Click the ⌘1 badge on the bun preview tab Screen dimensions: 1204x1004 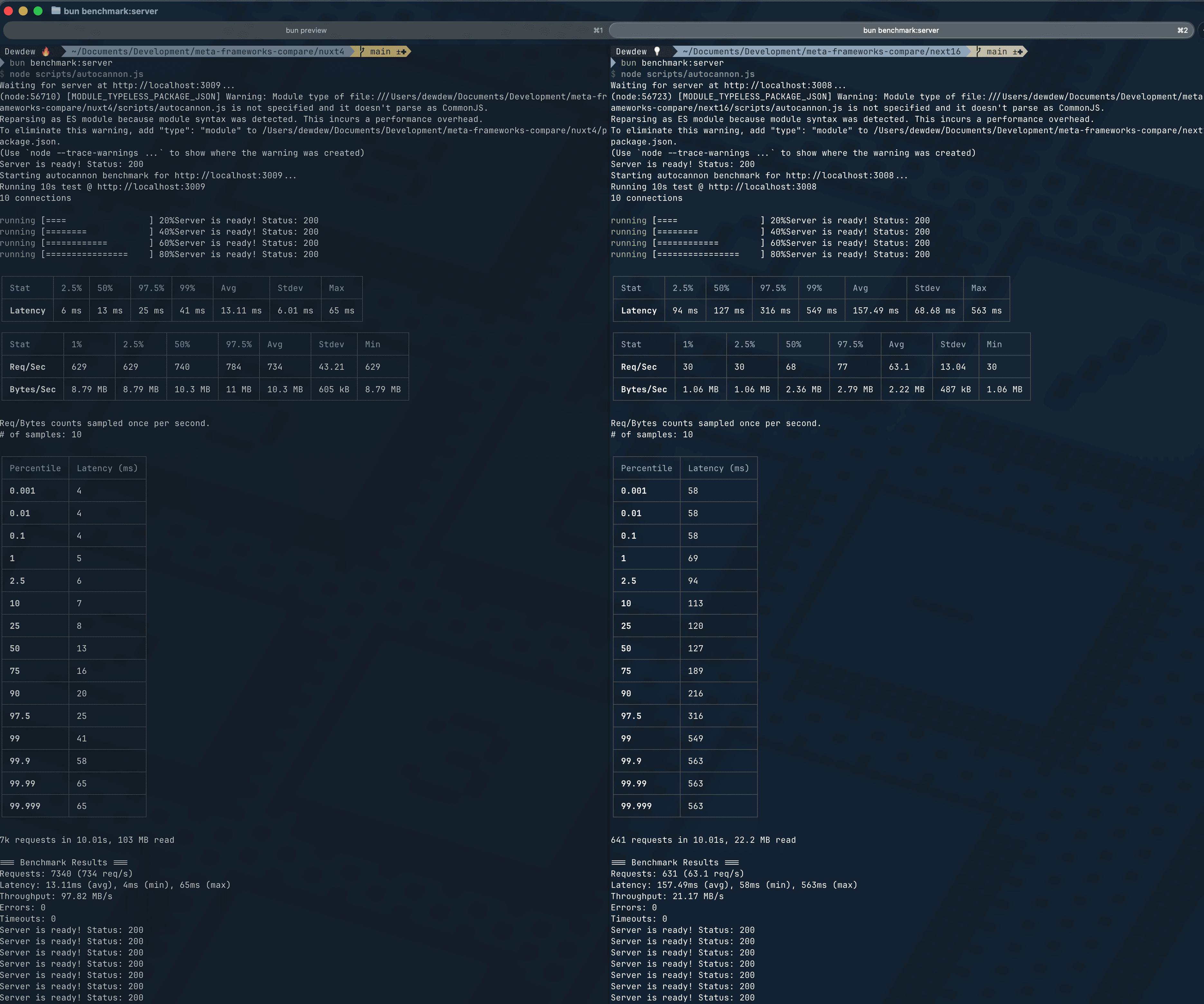coord(597,30)
